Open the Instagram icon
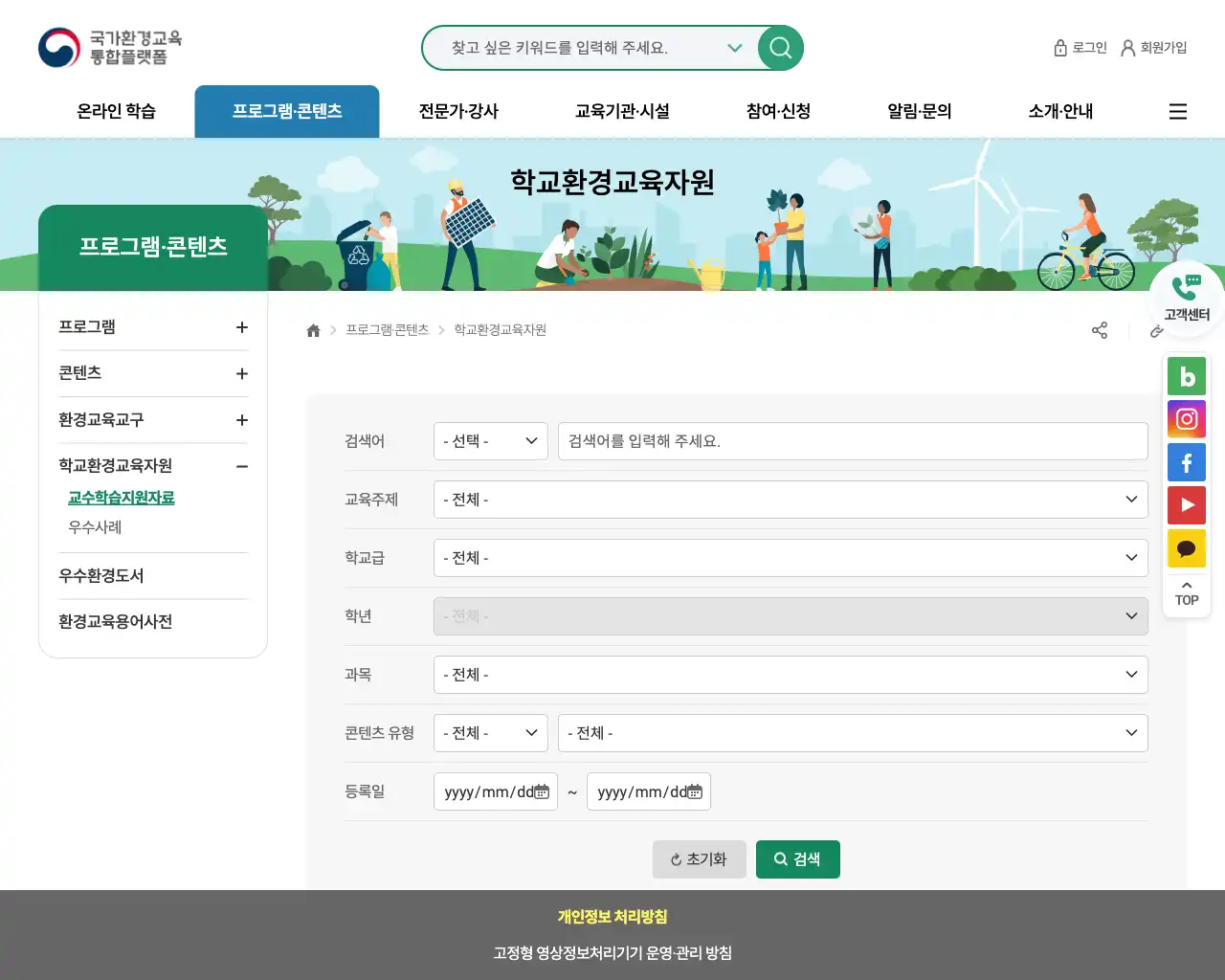Screen dimensions: 1225x980 pyautogui.click(x=1187, y=418)
